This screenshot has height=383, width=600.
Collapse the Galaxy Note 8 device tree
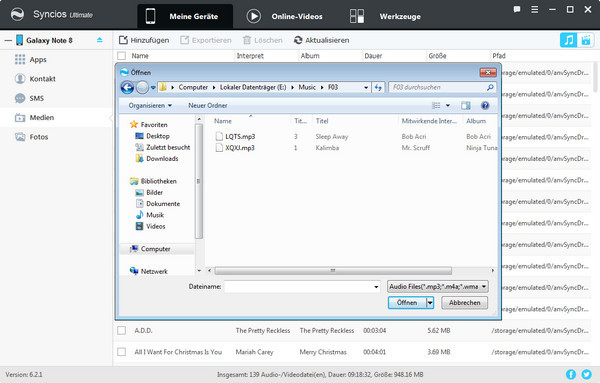click(8, 40)
